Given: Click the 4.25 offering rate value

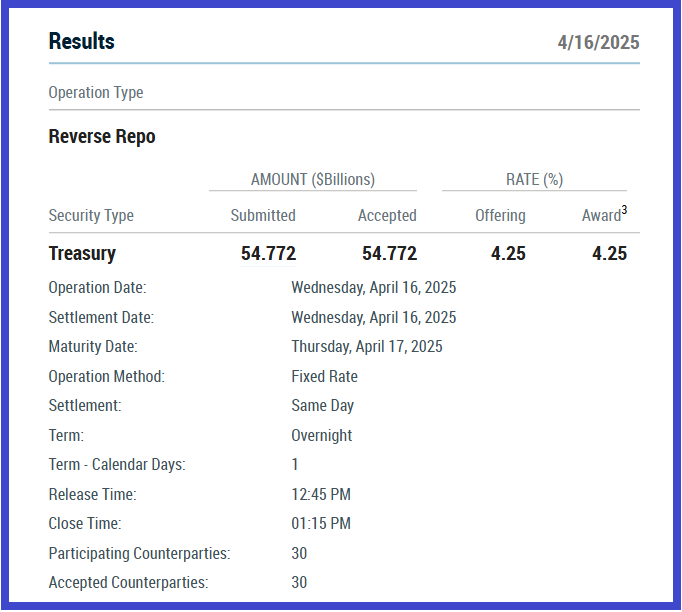Looking at the screenshot, I should coord(508,254).
